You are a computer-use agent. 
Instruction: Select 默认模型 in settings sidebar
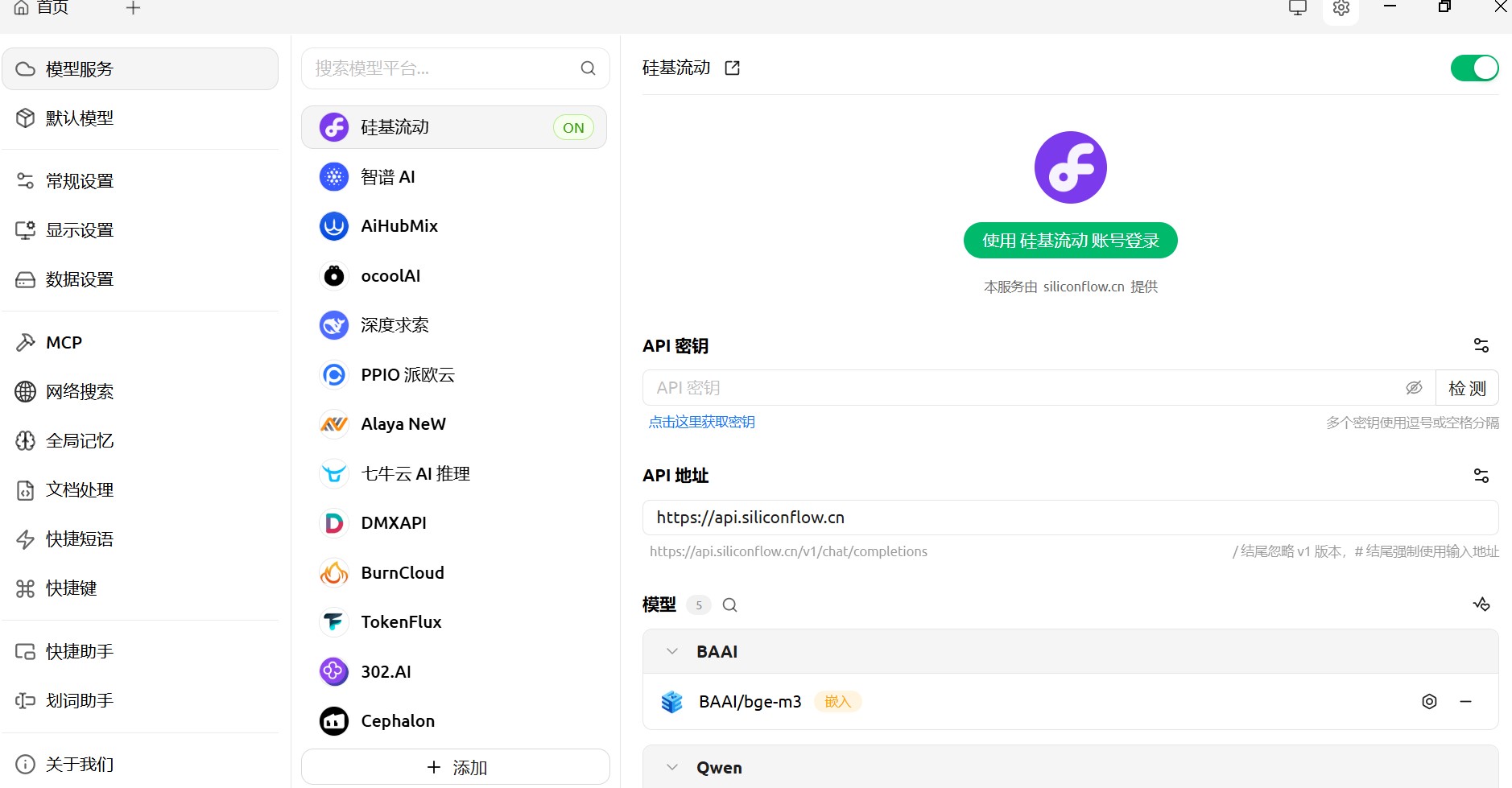coord(140,118)
